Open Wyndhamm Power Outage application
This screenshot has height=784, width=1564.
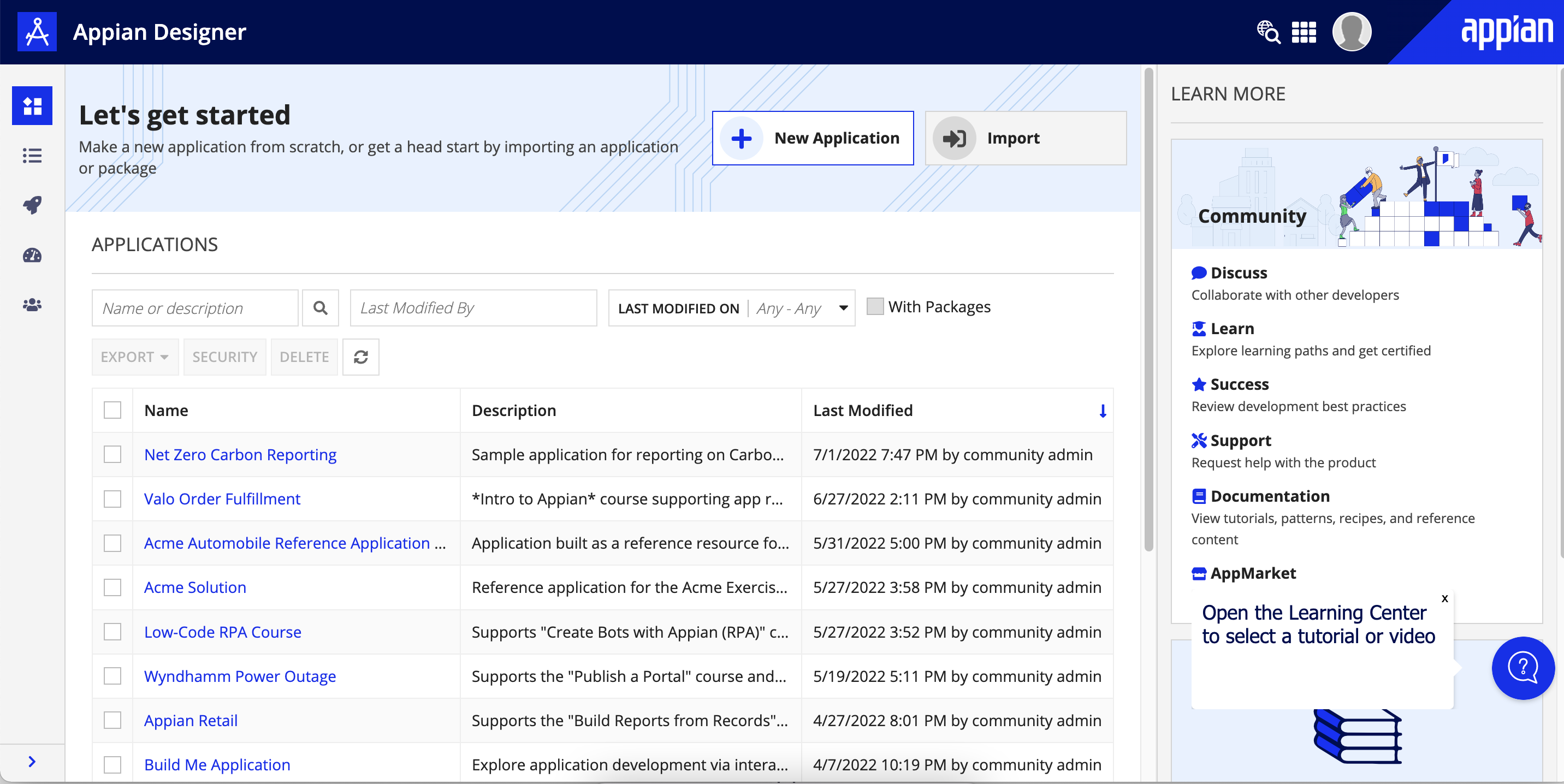point(240,676)
